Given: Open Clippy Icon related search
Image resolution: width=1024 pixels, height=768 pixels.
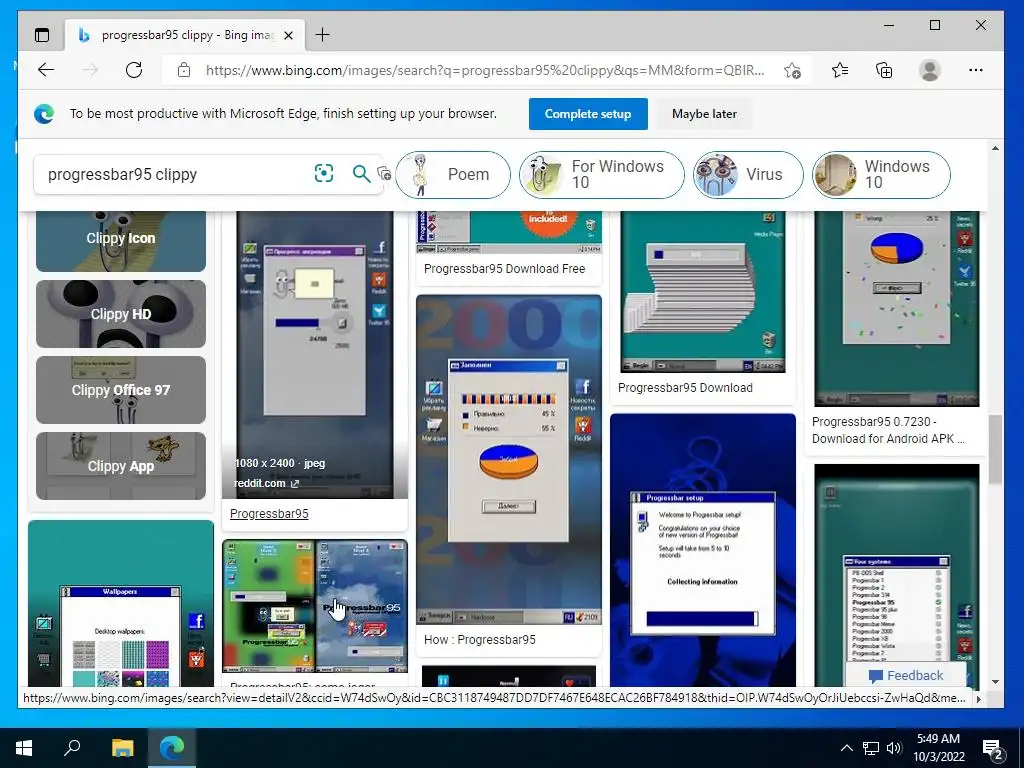Looking at the screenshot, I should pos(121,240).
